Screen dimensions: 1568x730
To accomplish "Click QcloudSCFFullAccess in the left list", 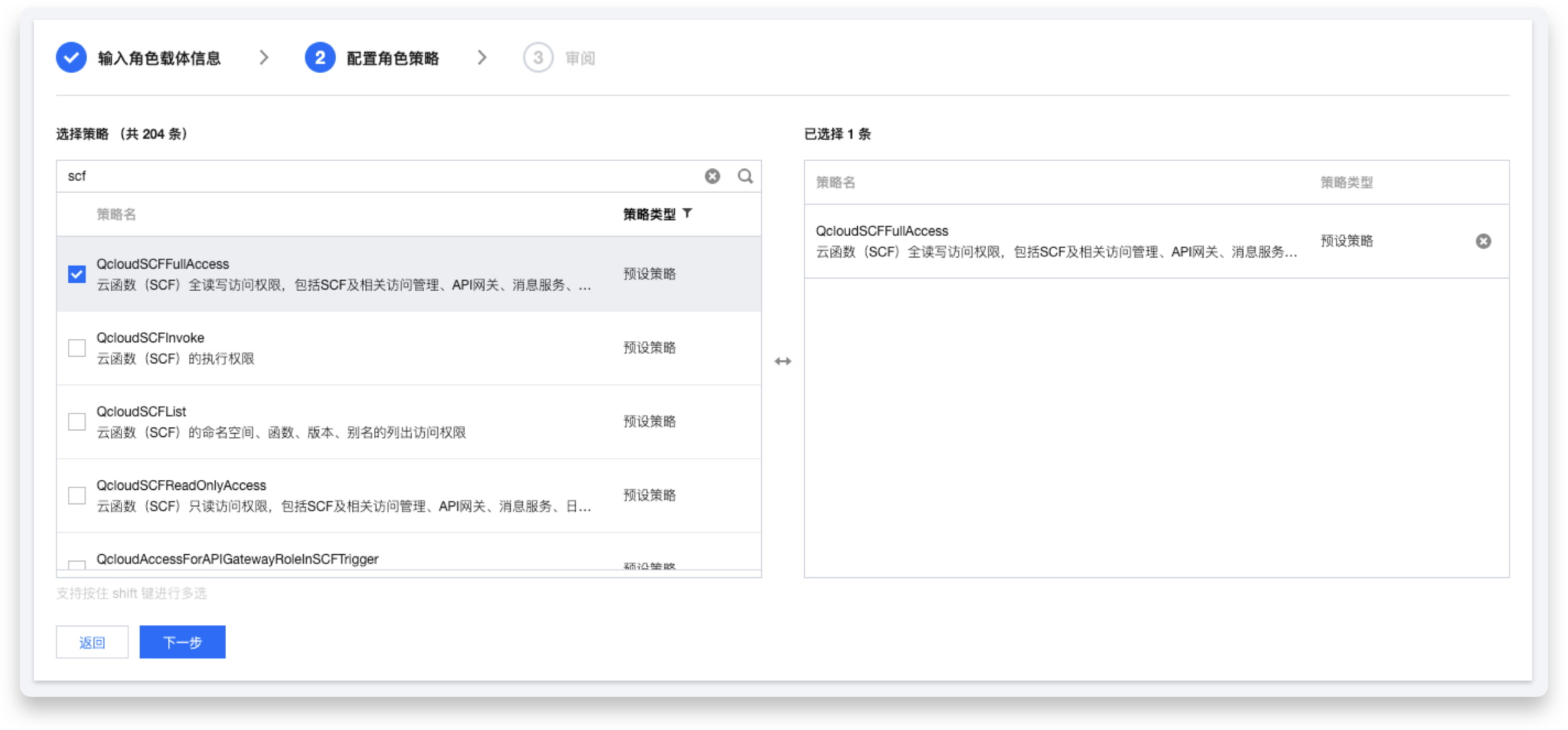I will [163, 264].
